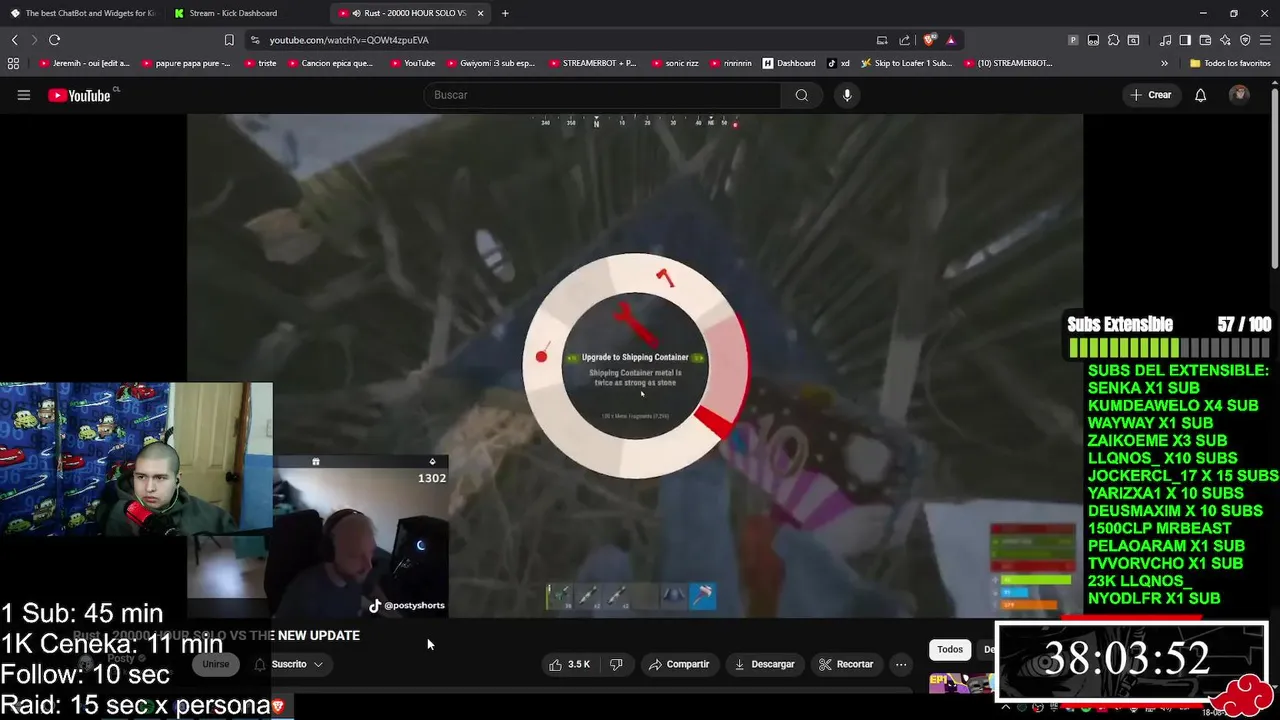Open the extensions puzzle icon

1113,40
